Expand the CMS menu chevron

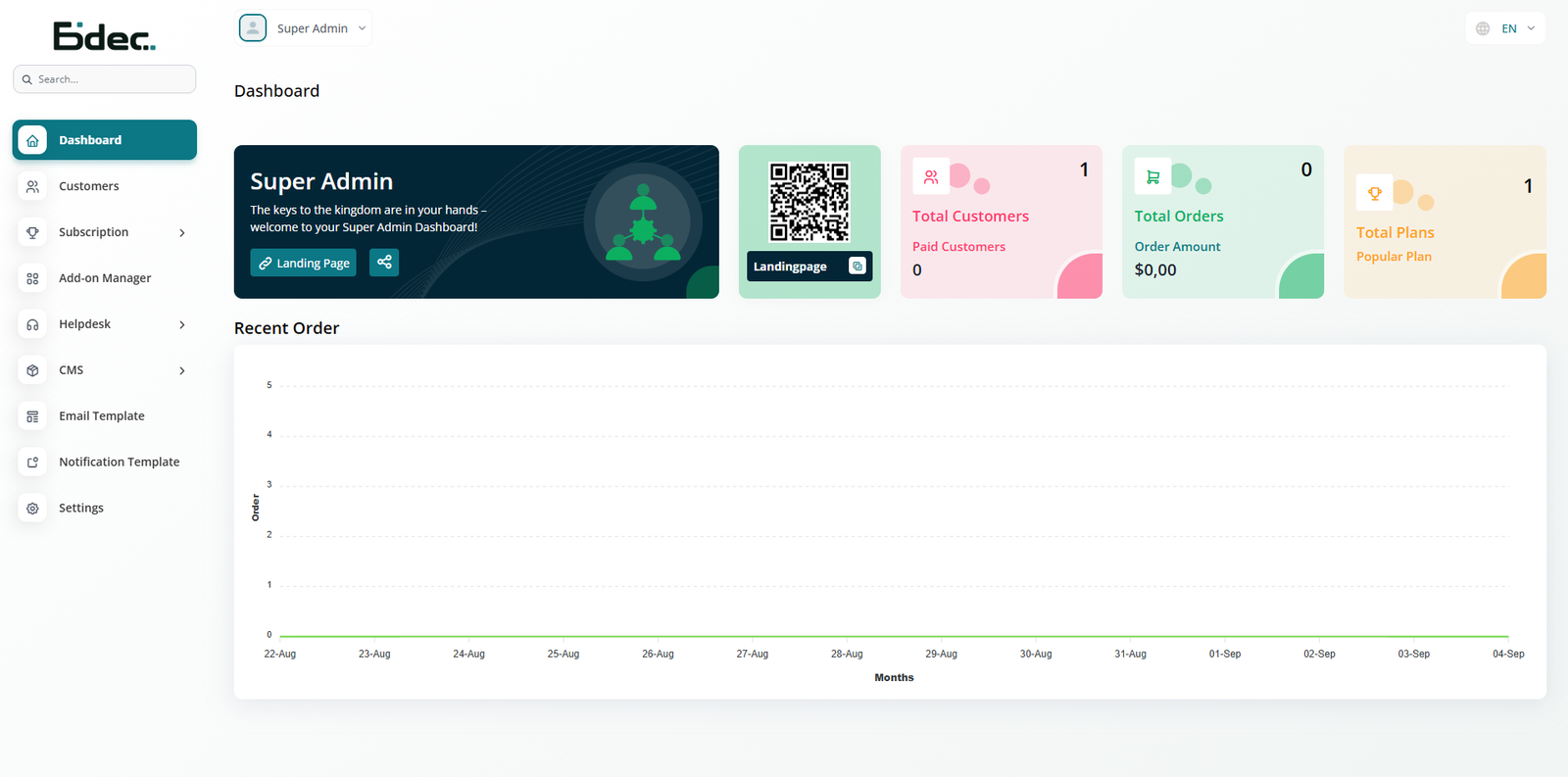[182, 371]
